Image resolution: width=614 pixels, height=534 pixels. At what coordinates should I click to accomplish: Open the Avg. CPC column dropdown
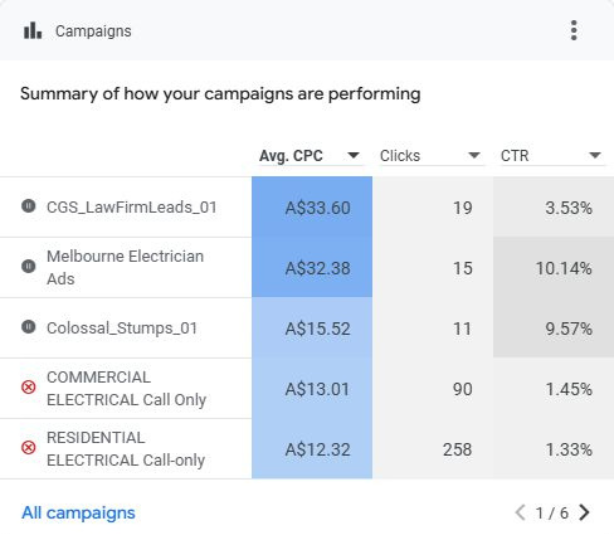click(353, 156)
